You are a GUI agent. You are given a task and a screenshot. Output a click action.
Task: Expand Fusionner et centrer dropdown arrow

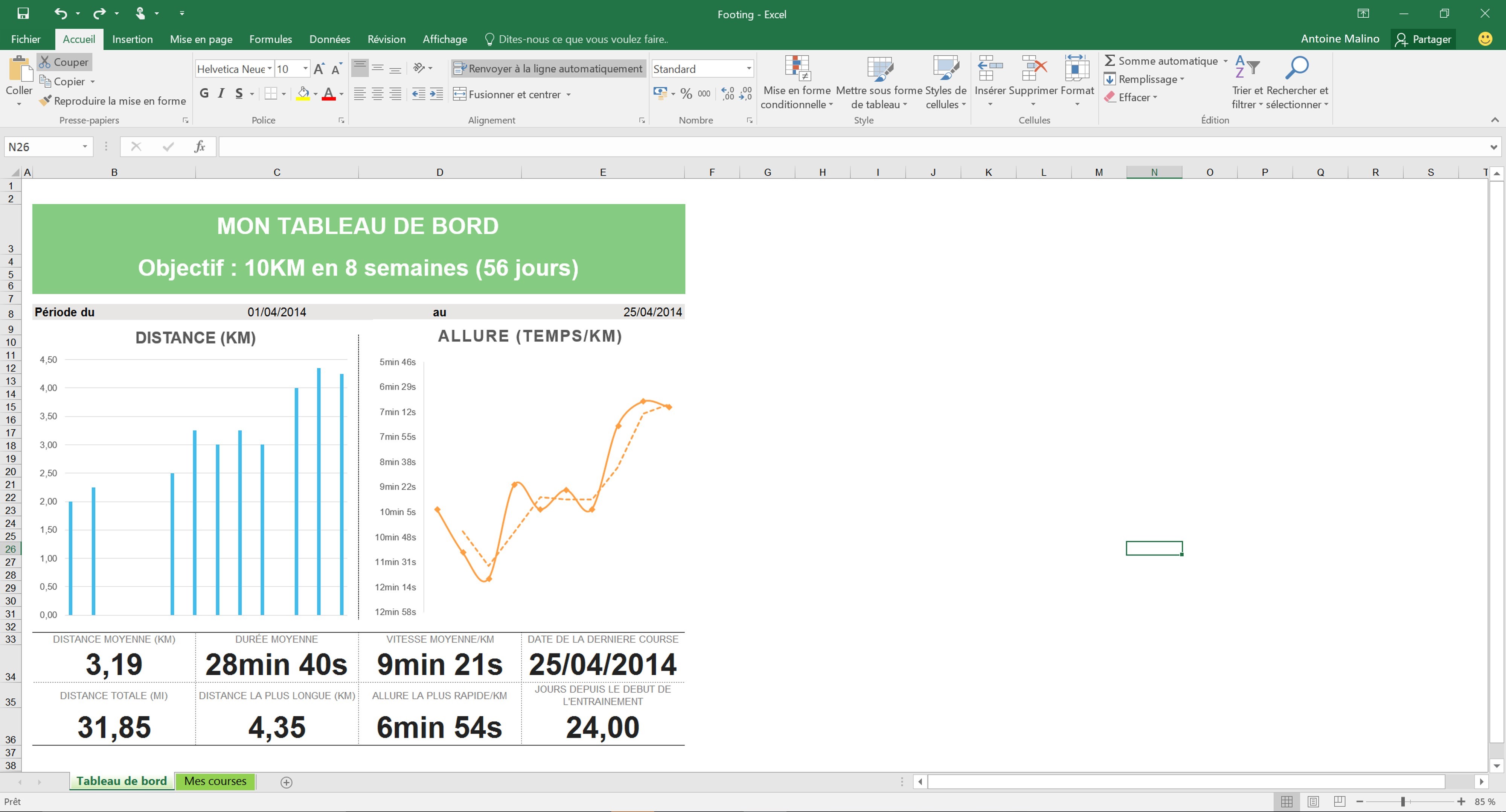pyautogui.click(x=568, y=95)
